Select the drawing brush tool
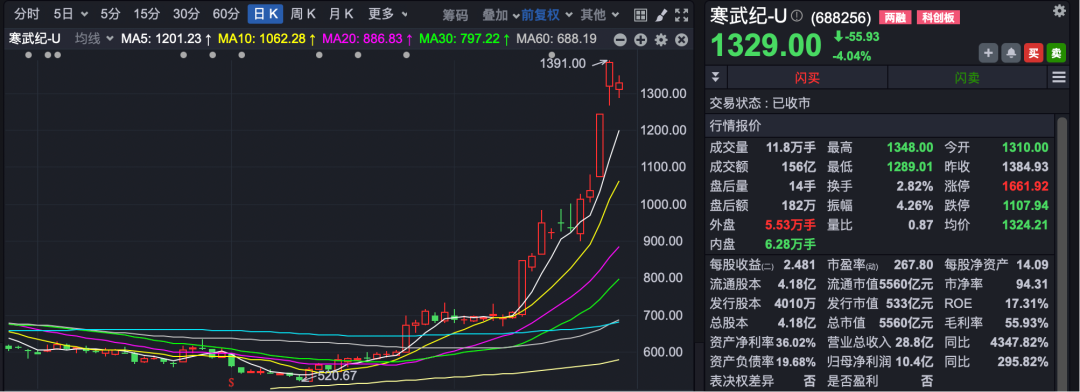 click(661, 14)
